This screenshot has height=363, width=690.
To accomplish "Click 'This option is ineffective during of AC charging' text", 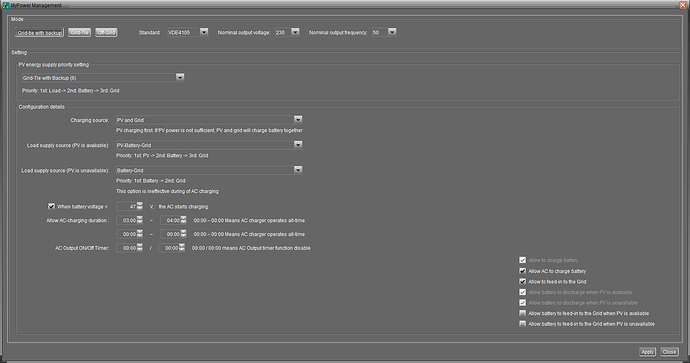I will tap(167, 191).
